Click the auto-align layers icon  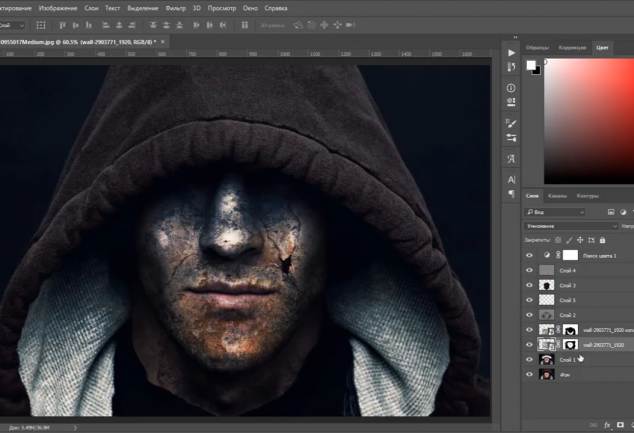click(245, 25)
